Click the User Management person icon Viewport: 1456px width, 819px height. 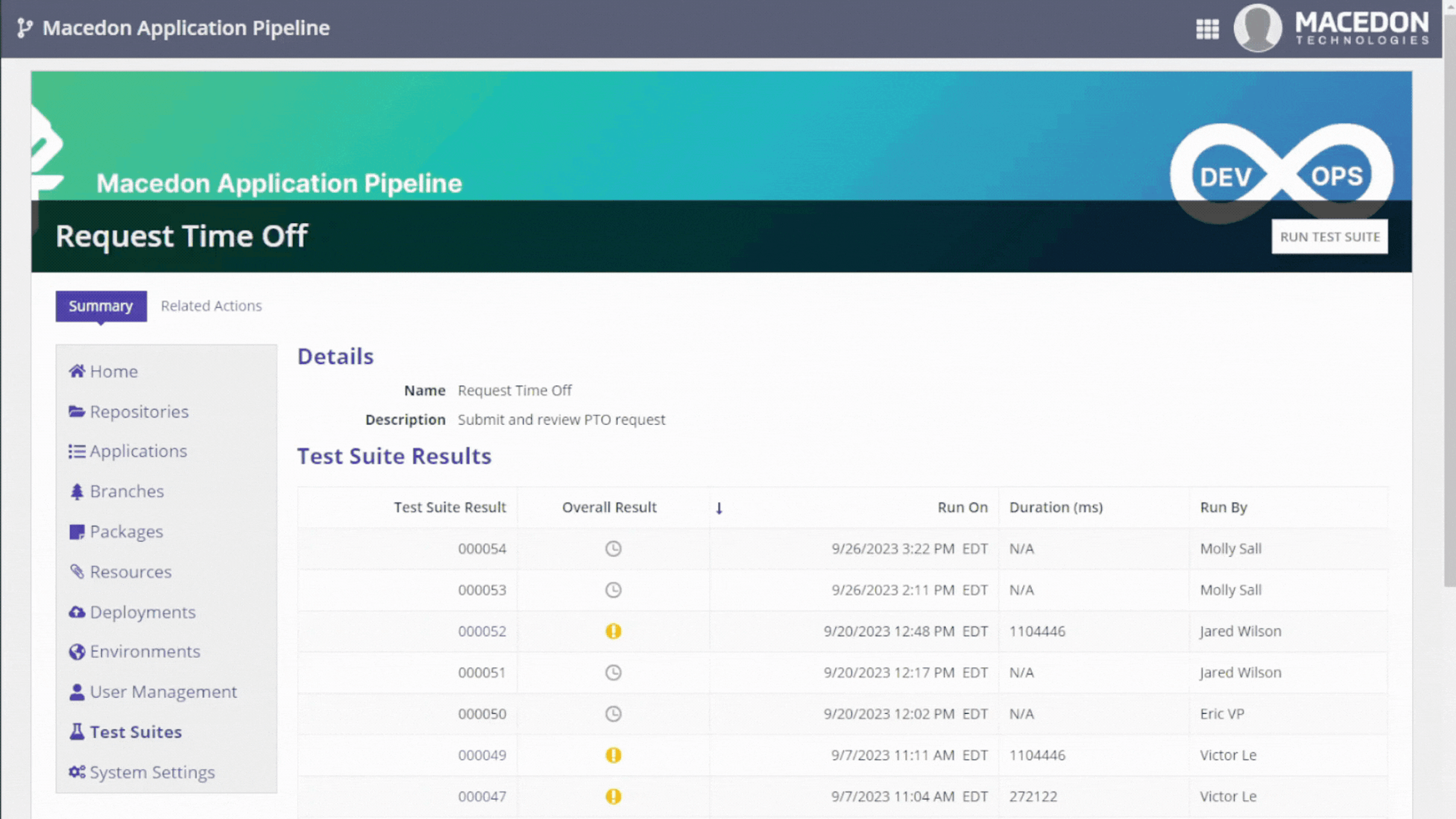point(77,692)
